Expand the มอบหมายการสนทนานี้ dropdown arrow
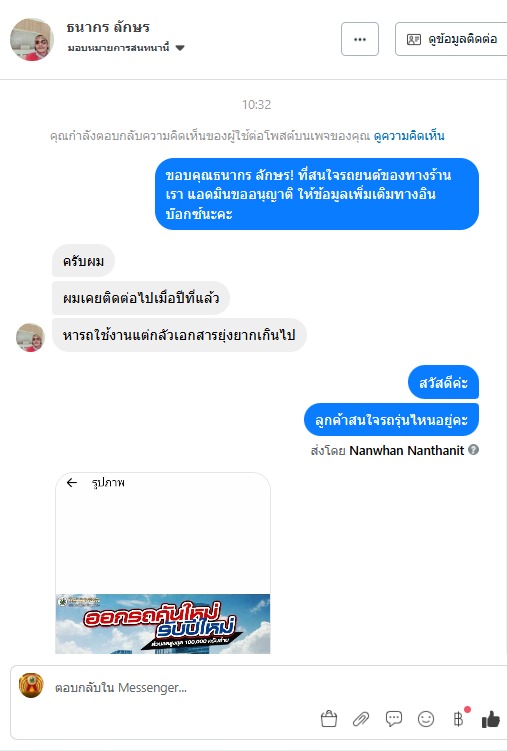The width and height of the screenshot is (507, 751). pos(180,47)
